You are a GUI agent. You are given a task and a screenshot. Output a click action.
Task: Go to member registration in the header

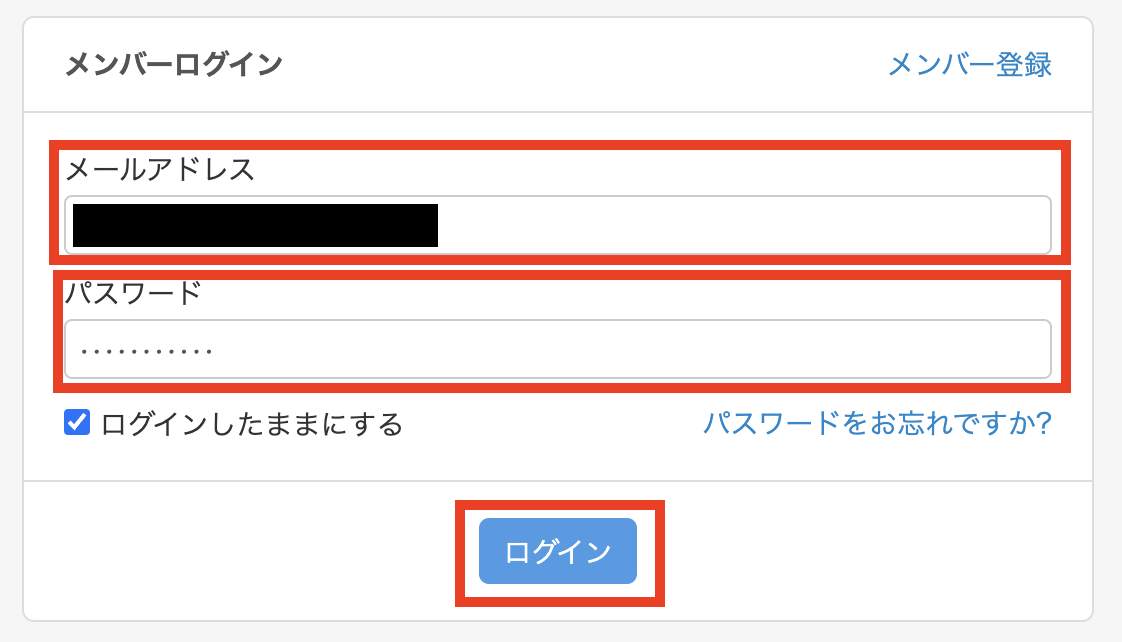coord(969,65)
